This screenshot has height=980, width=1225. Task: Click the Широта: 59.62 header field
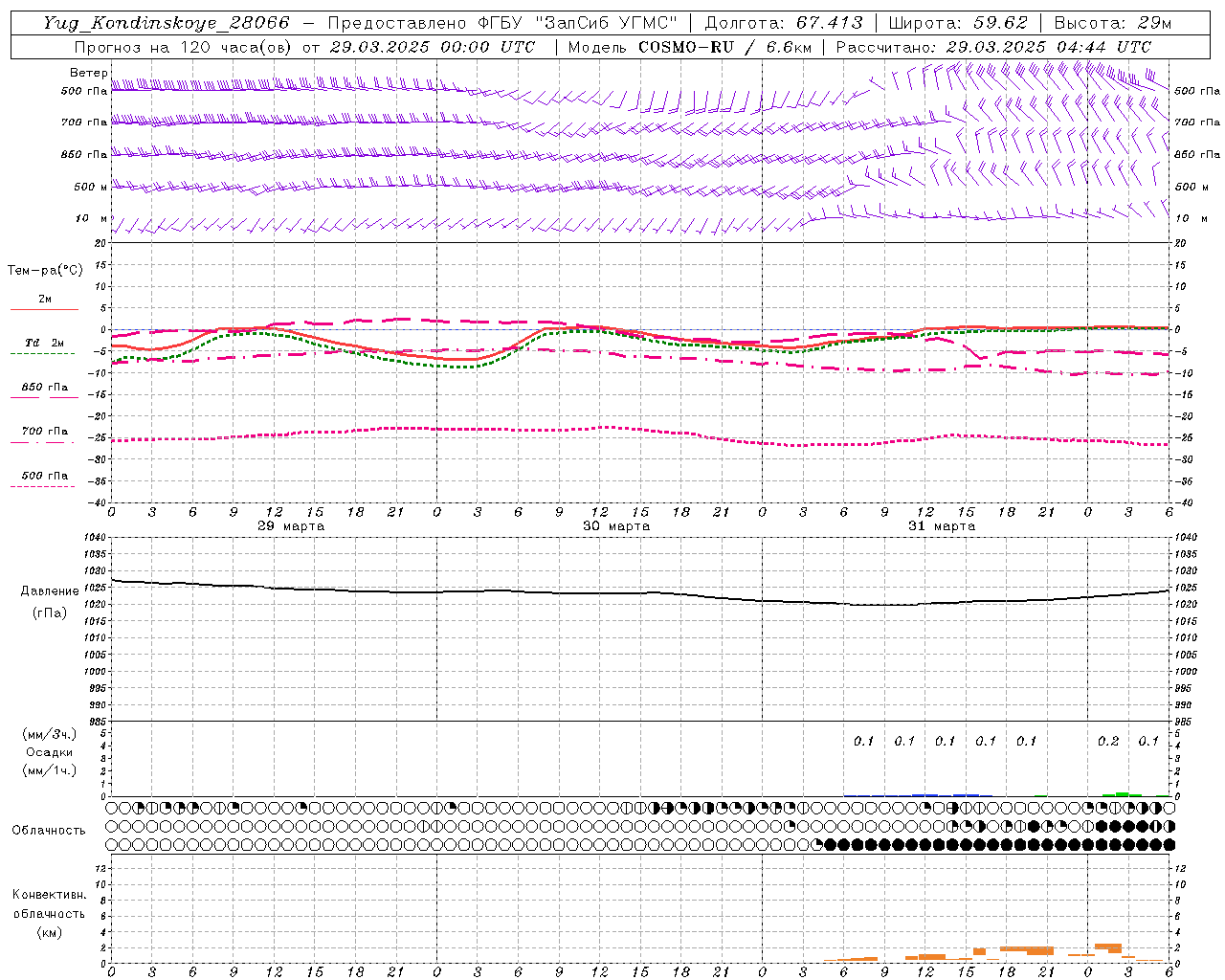coord(958,23)
